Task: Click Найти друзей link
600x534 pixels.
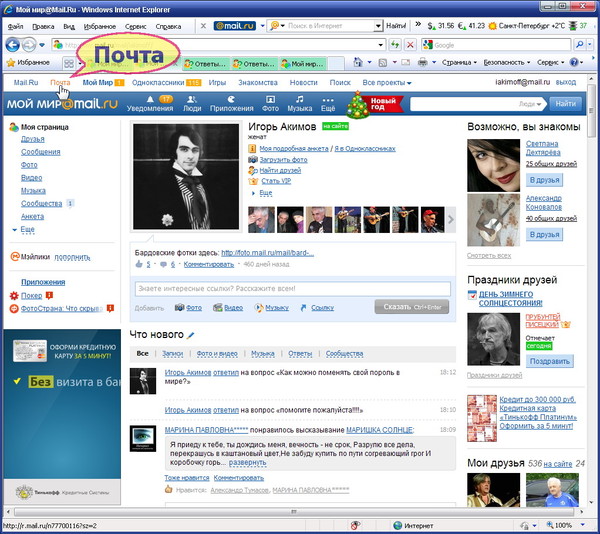Action: [x=280, y=170]
